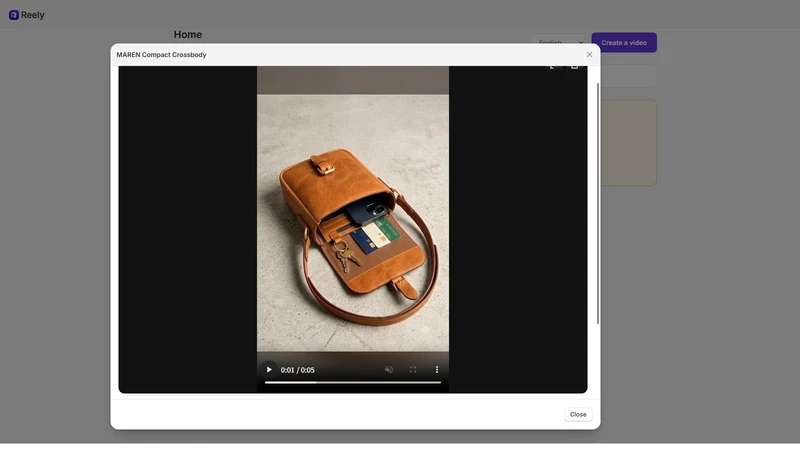Click the Close button in dialog footer
The image size is (800, 450).
(578, 414)
